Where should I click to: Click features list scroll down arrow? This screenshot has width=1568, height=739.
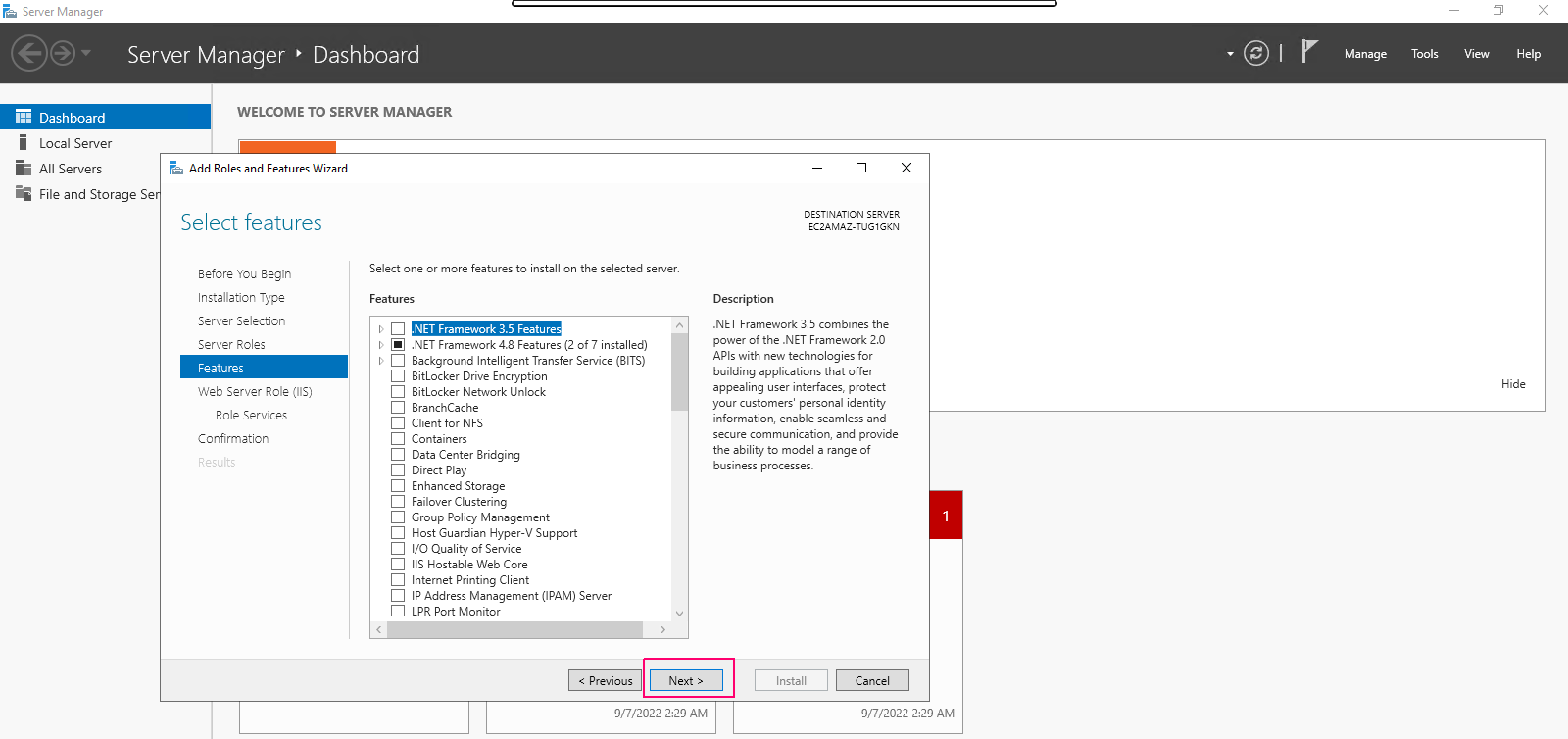point(679,614)
